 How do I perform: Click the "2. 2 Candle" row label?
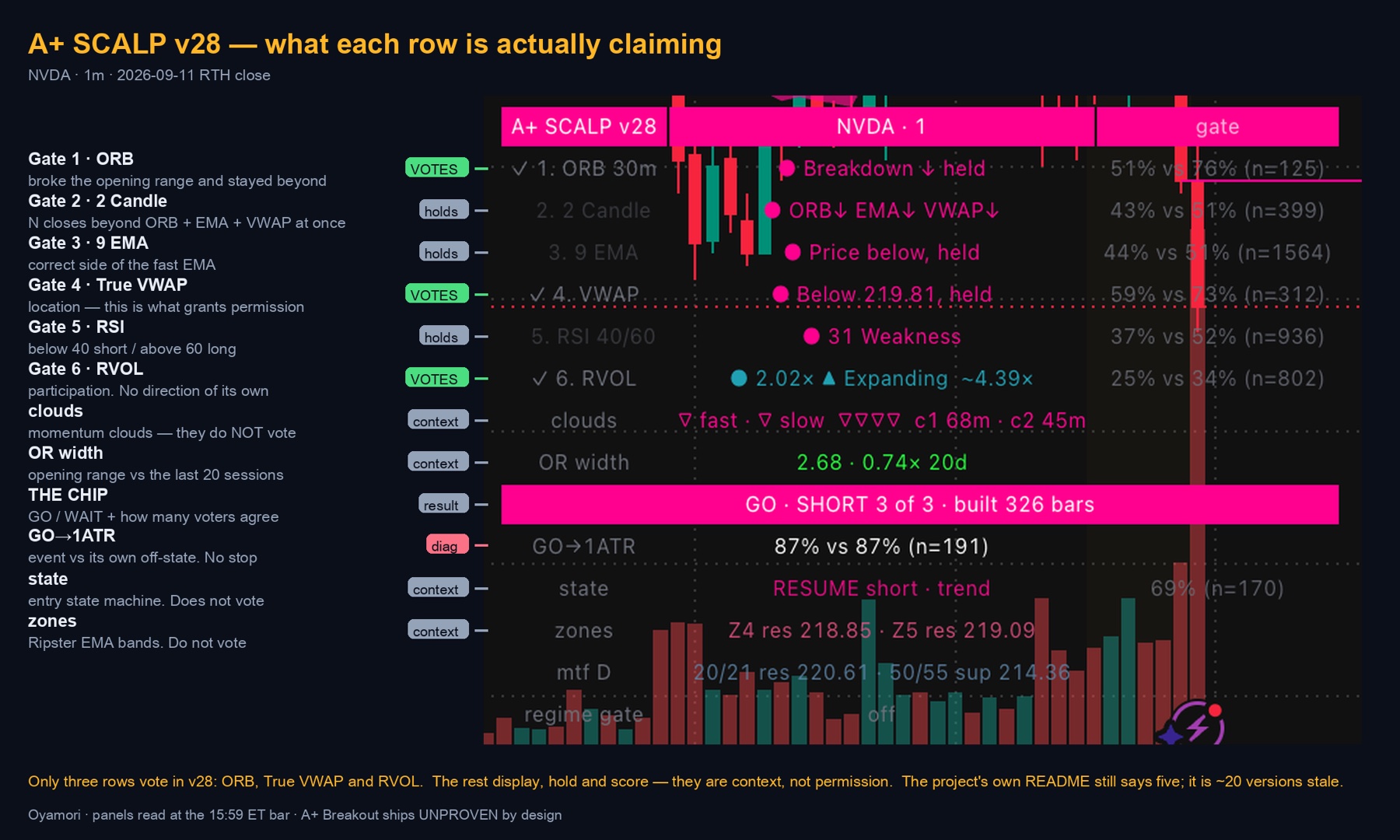coord(593,210)
